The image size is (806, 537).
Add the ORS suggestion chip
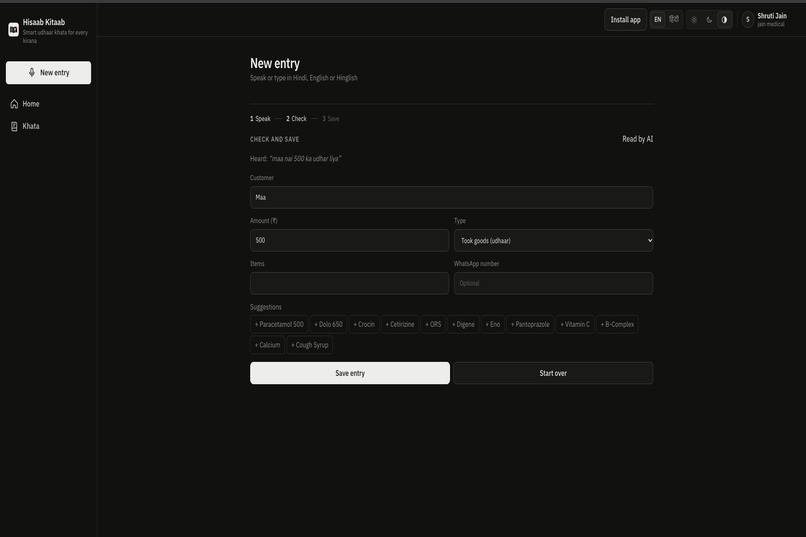433,324
